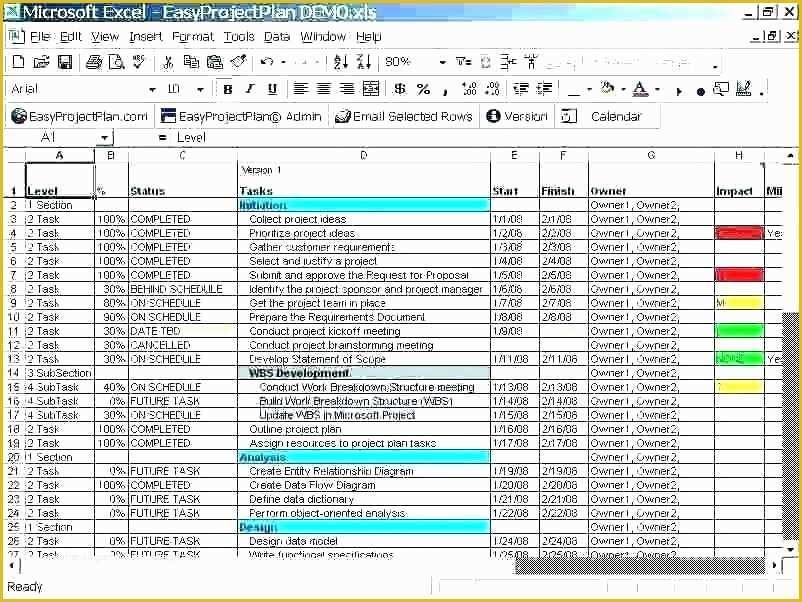Open the Name Box dropdown arrow
This screenshot has width=802, height=602.
coord(104,138)
